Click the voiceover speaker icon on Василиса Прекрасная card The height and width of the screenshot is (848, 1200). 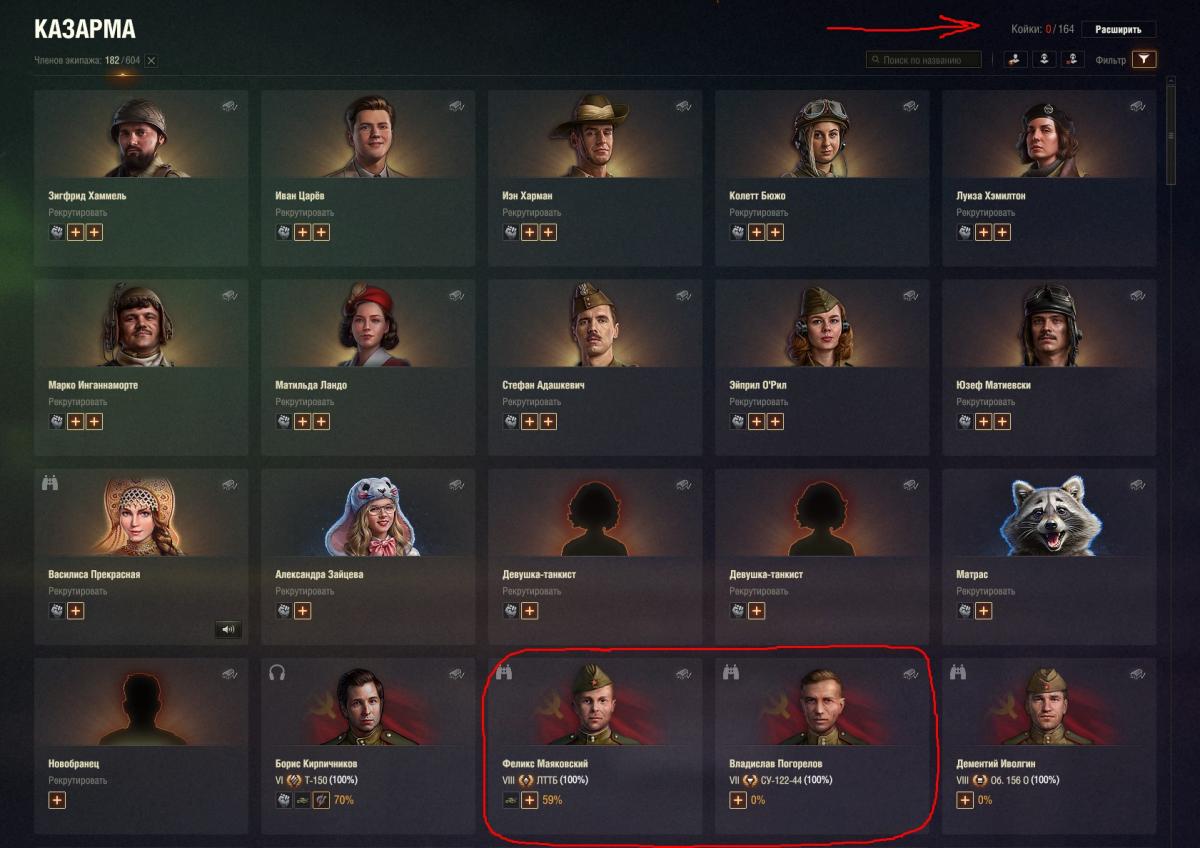(228, 629)
